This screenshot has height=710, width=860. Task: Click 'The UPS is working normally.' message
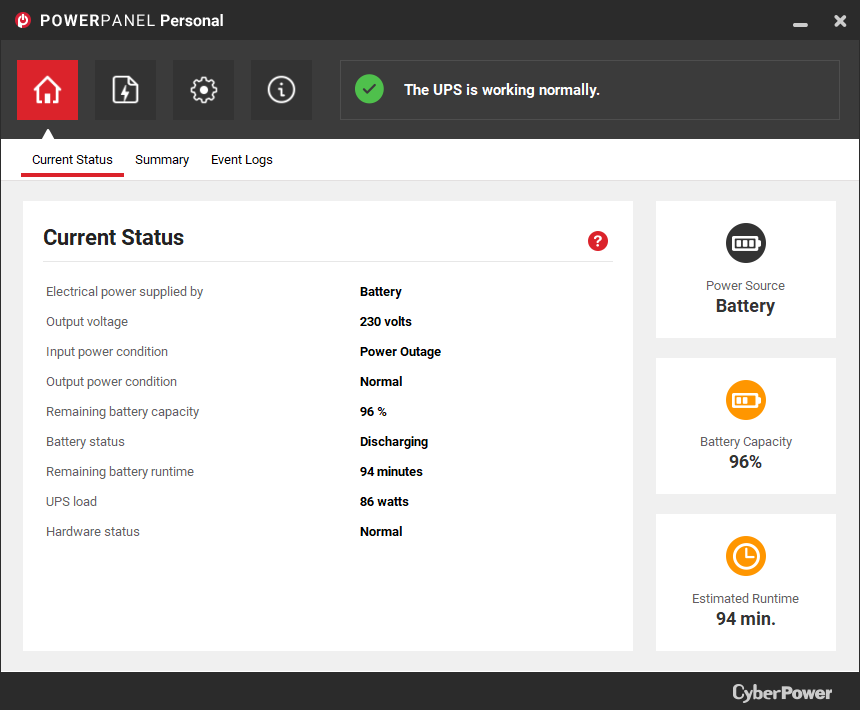point(502,90)
